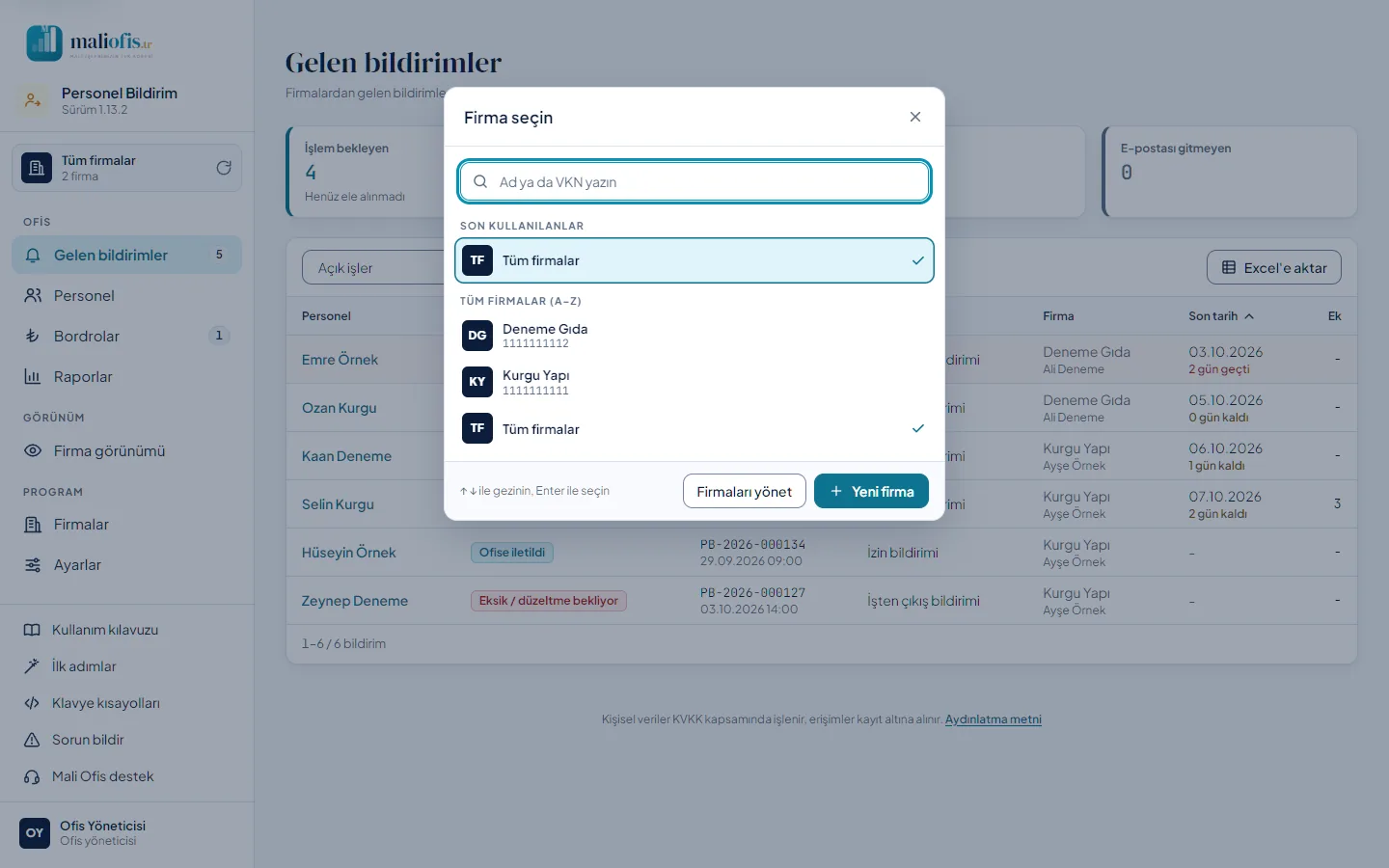Select Kurgu Yapı from the company list
Screen dimensions: 1389x868
(x=694, y=382)
